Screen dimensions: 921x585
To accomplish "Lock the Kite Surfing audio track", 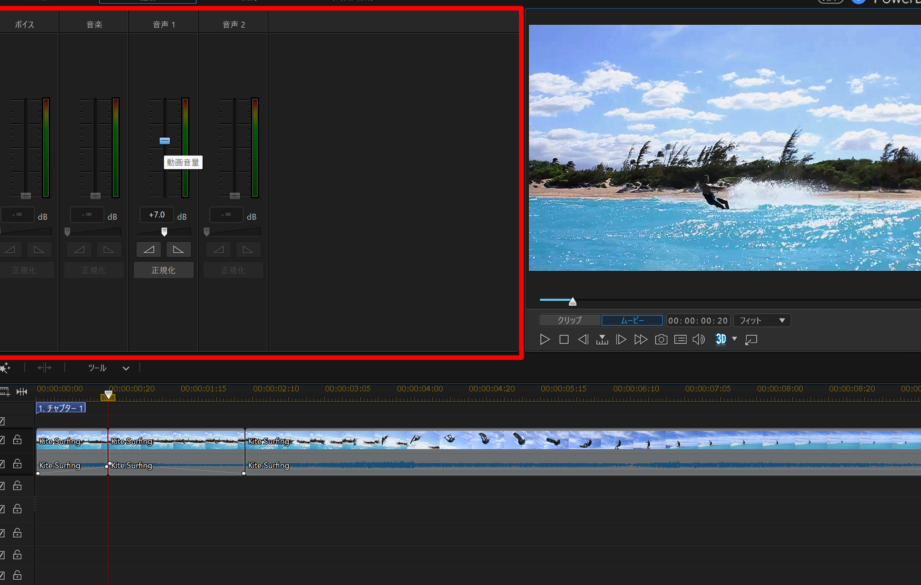I will pos(18,464).
